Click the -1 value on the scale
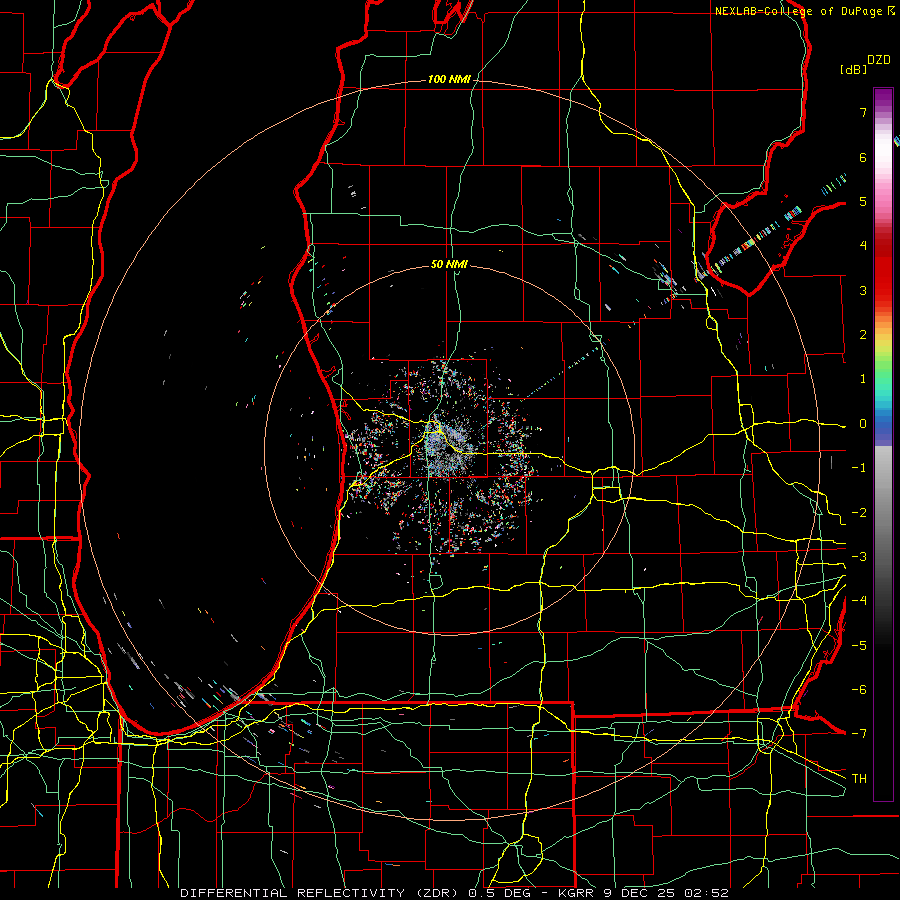900x900 pixels. tap(859, 468)
